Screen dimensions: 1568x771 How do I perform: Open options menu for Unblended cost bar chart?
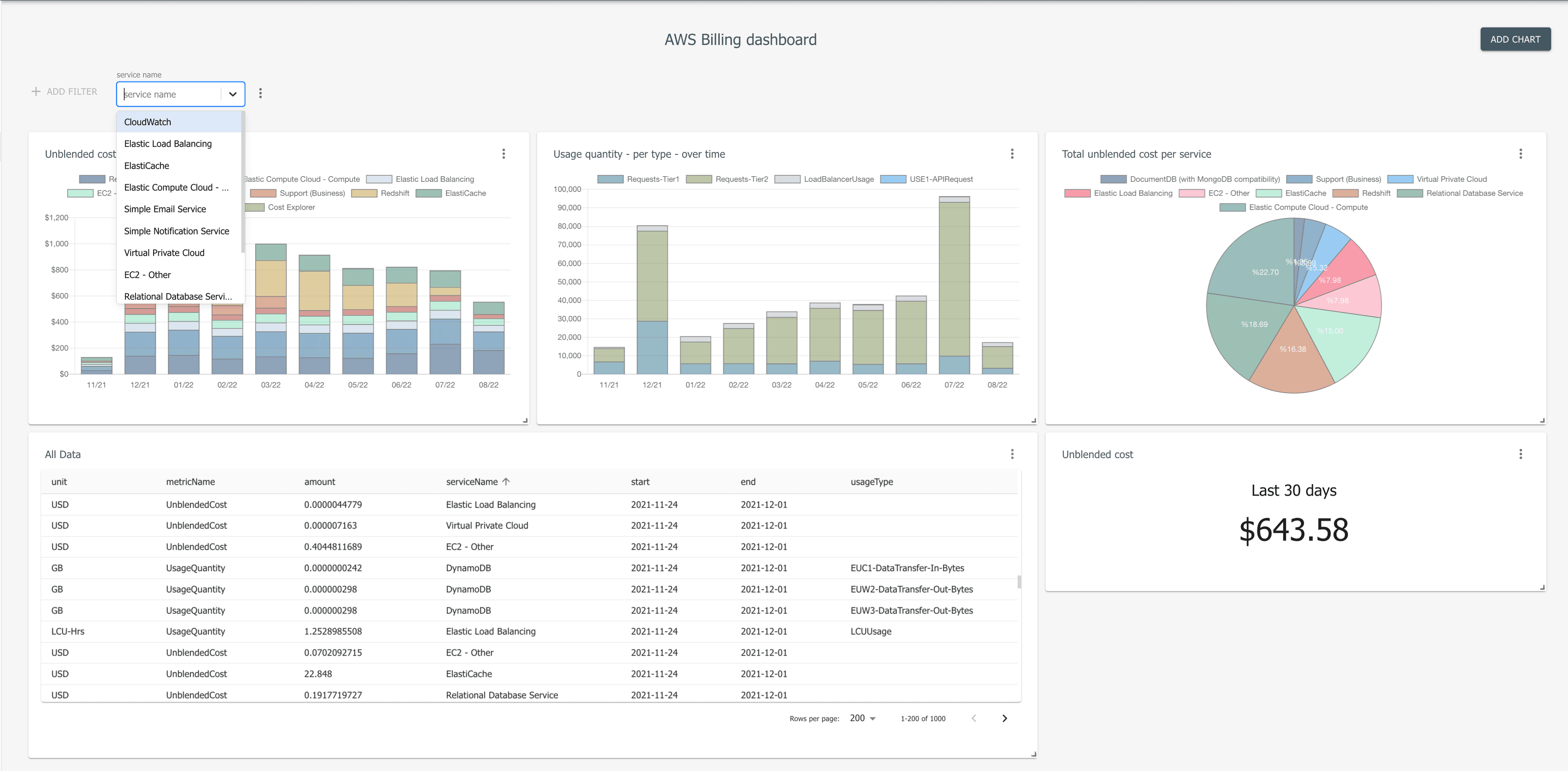pyautogui.click(x=503, y=154)
